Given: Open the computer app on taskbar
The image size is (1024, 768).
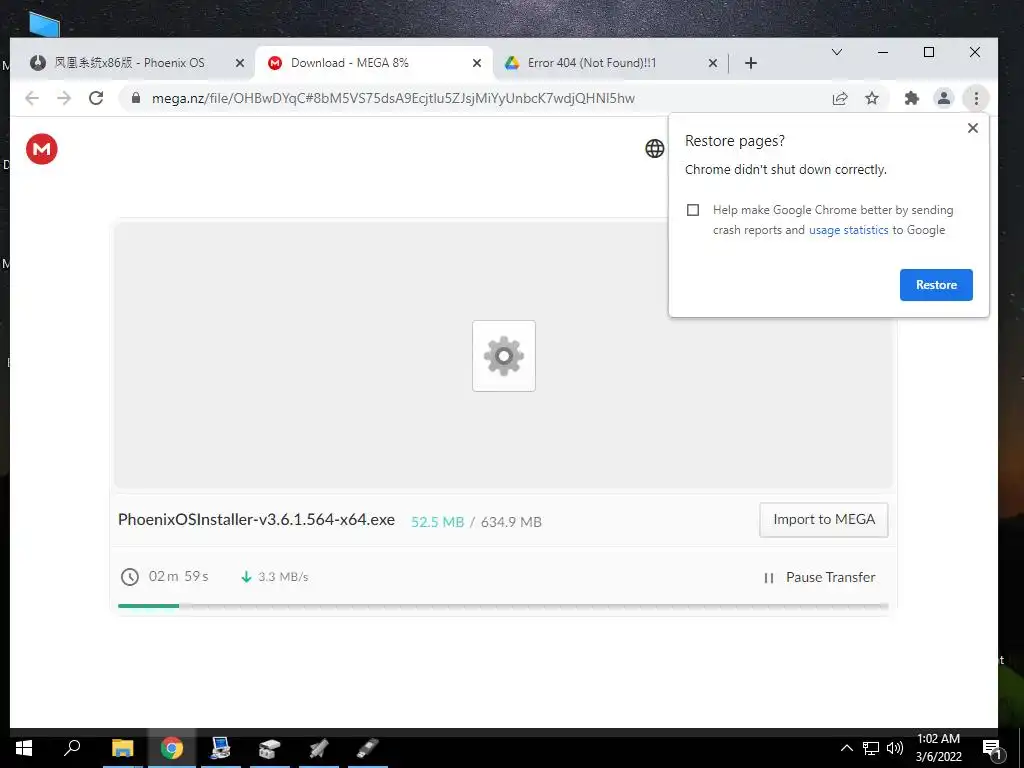Looking at the screenshot, I should click(221, 748).
